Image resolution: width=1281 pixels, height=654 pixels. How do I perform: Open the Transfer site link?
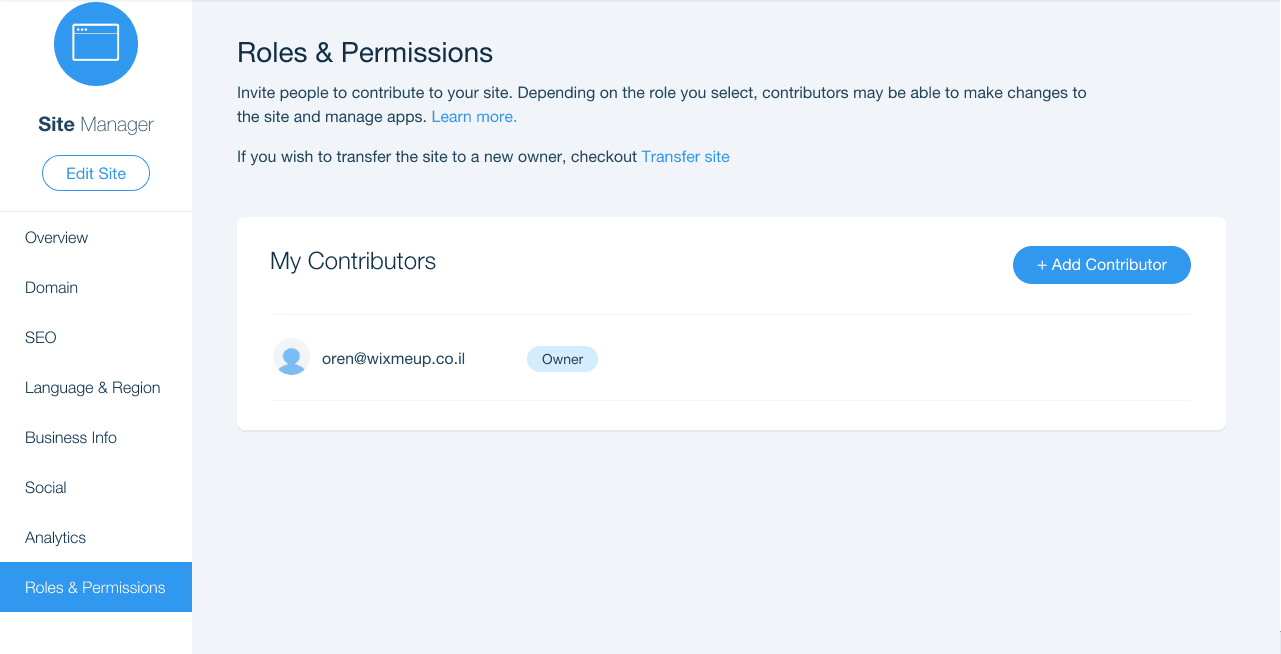coord(685,157)
